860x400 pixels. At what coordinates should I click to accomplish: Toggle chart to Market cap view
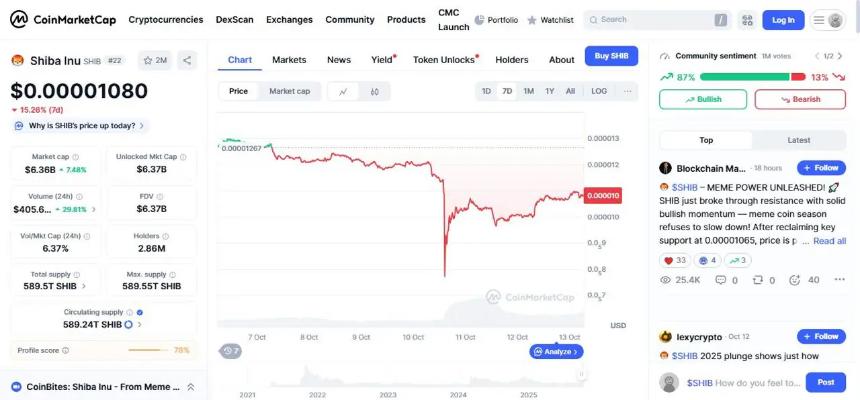289,91
